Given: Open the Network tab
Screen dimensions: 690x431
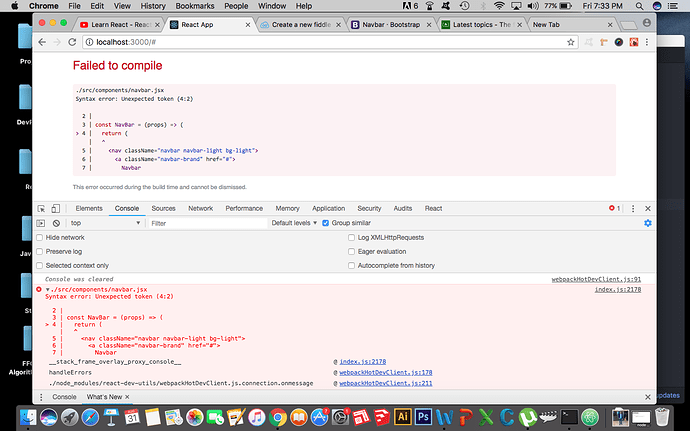Looking at the screenshot, I should (x=201, y=209).
